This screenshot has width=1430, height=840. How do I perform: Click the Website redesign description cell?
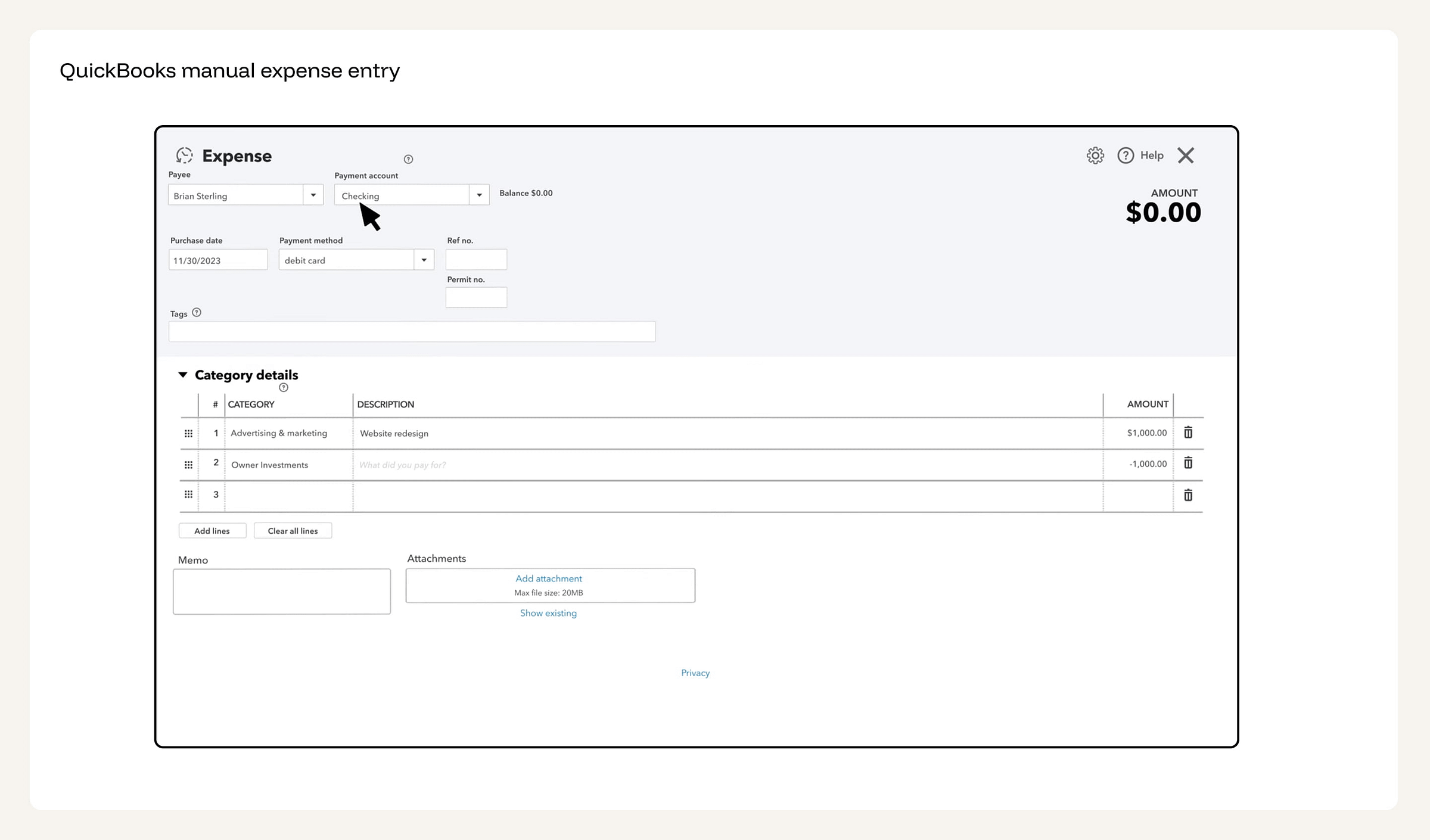click(x=728, y=433)
